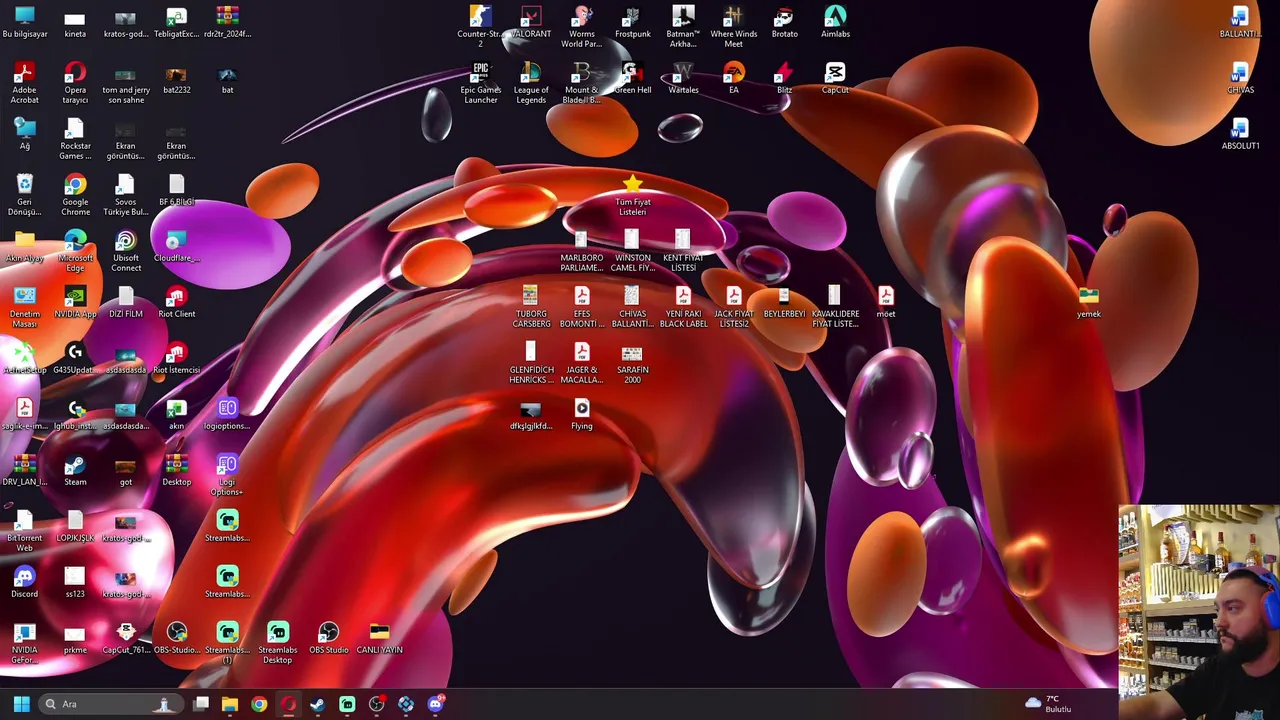Viewport: 1280px width, 720px height.
Task: Select JACK FIYAT LISTESI2 PDF
Action: click(x=734, y=307)
